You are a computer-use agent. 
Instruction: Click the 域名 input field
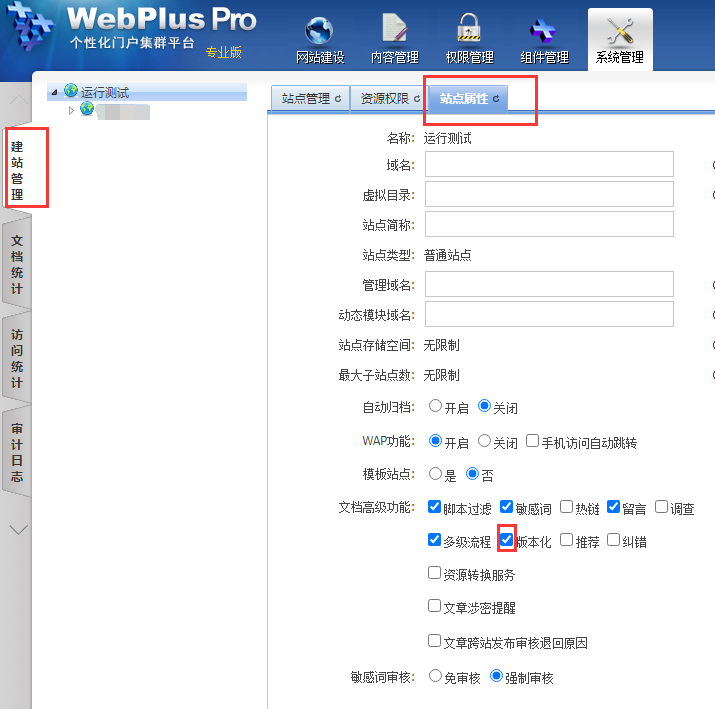pyautogui.click(x=548, y=164)
